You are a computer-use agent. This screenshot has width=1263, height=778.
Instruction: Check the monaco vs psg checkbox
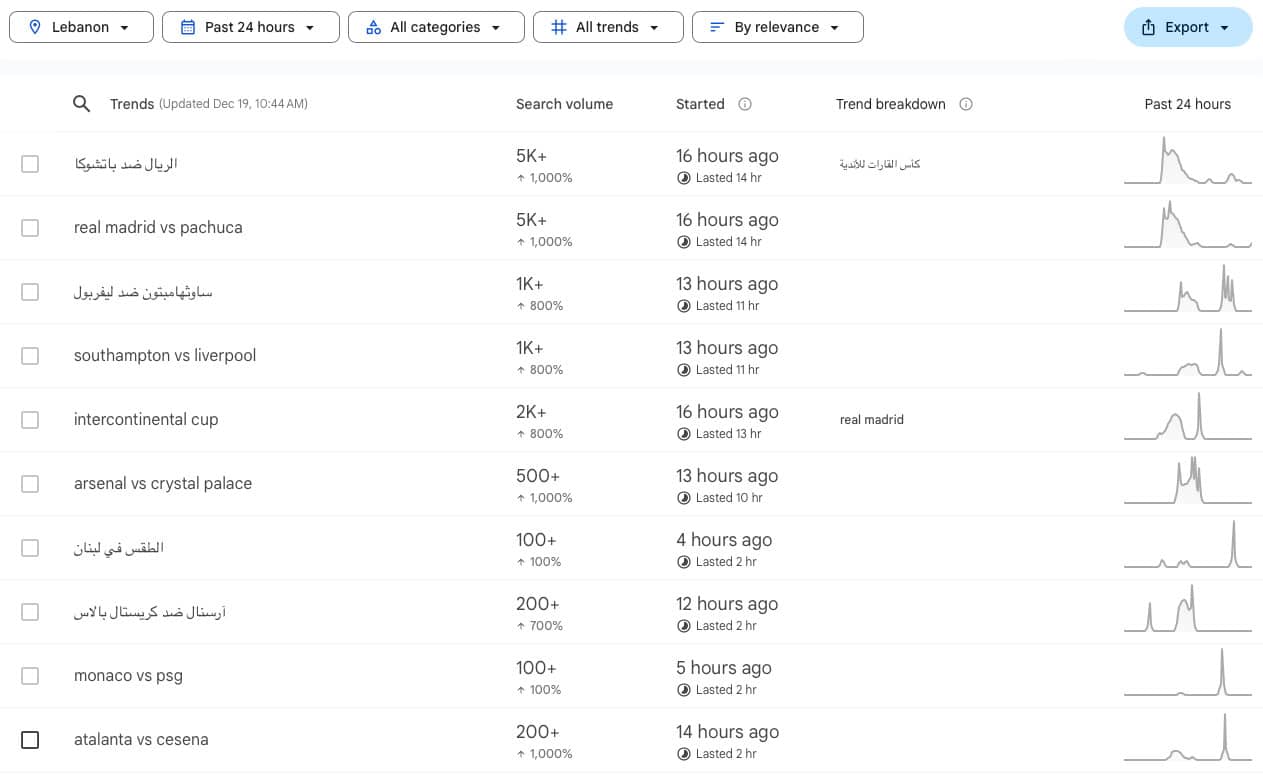(x=30, y=676)
